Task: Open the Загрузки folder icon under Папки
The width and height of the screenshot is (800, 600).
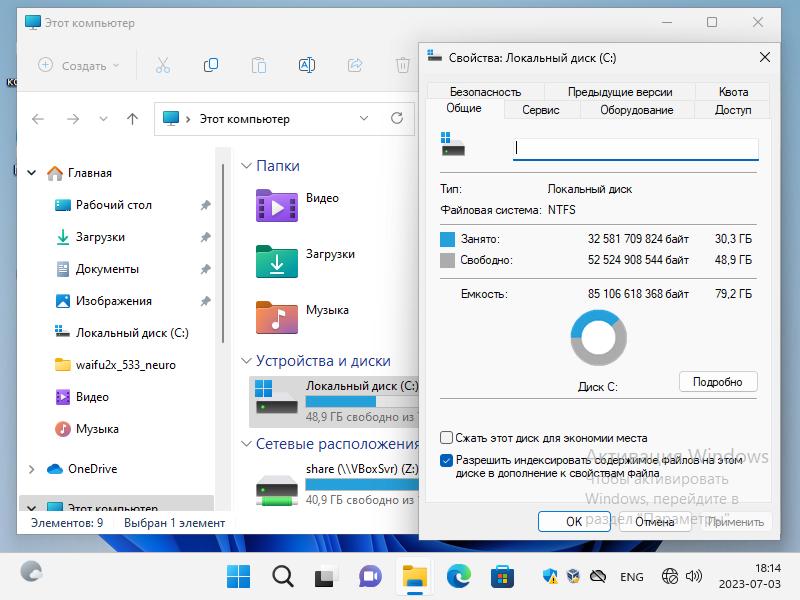Action: (x=277, y=261)
